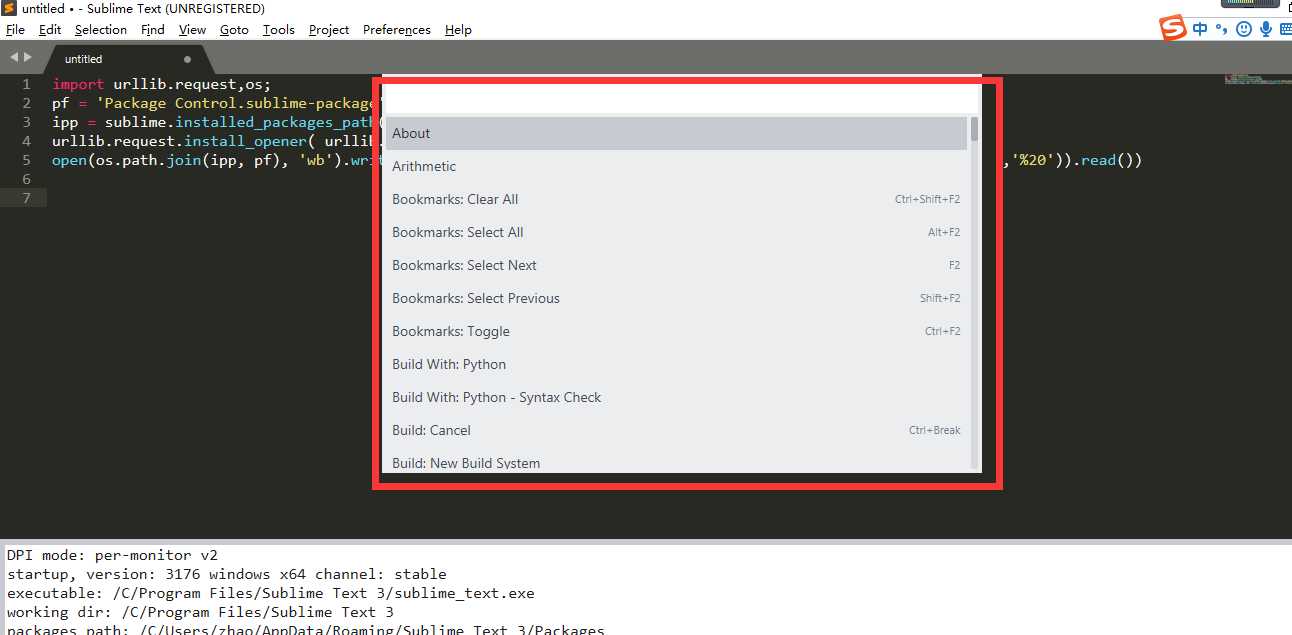1292x635 pixels.
Task: Click the 'working dir:' console output line
Action: [200, 612]
